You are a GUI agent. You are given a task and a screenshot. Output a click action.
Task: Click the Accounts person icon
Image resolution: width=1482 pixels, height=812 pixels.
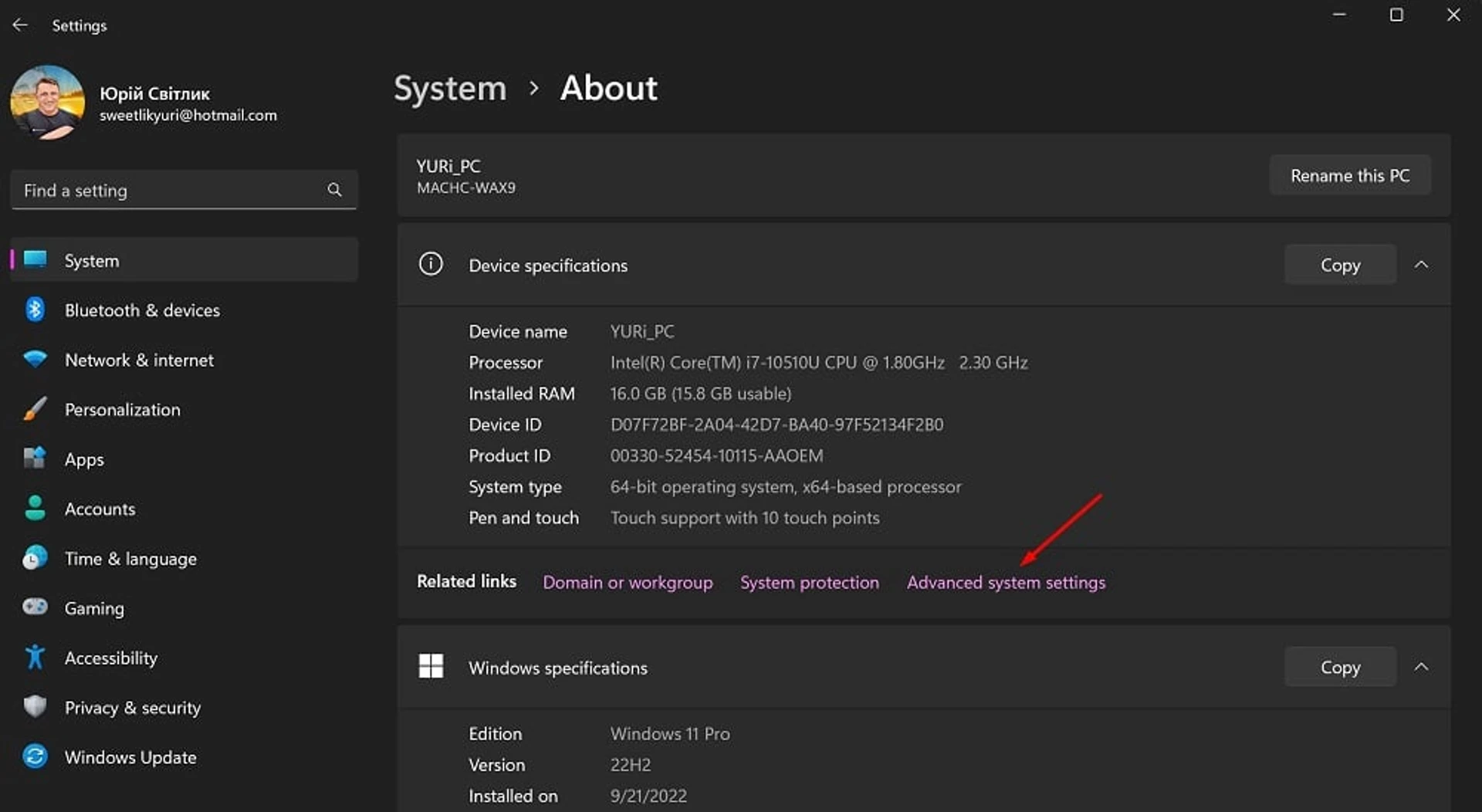35,508
